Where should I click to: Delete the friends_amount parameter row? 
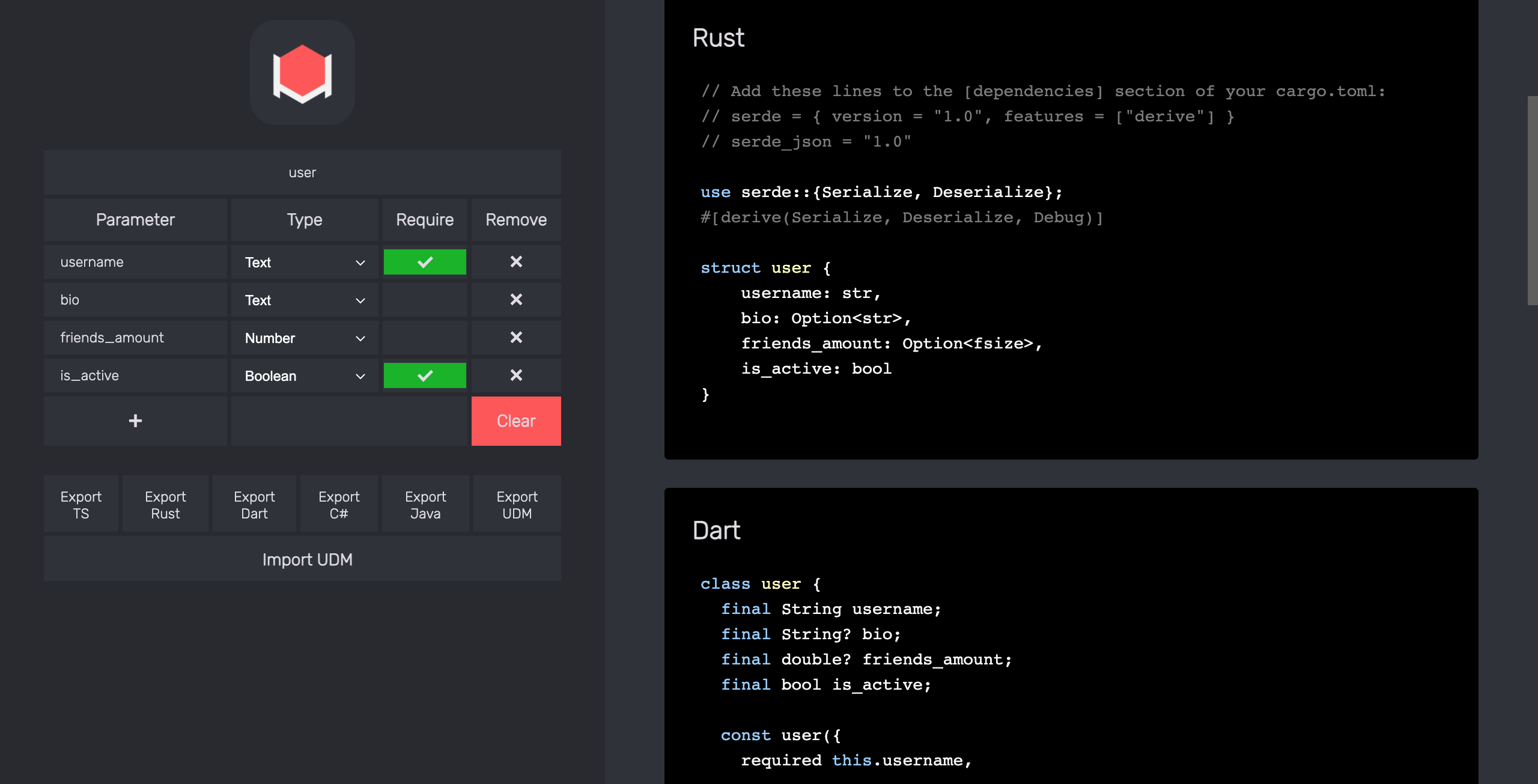[x=515, y=338]
